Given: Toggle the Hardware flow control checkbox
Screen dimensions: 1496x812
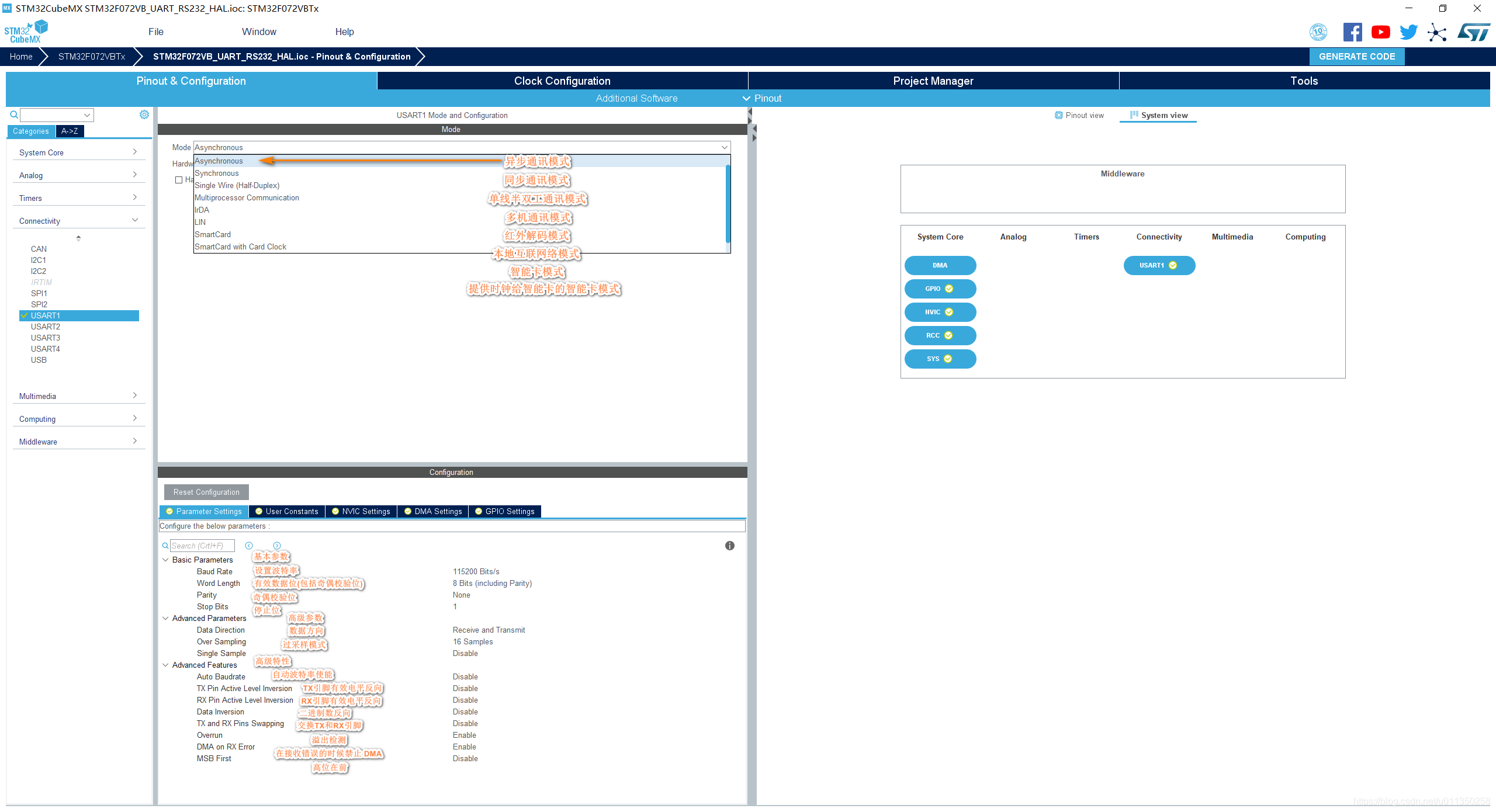Looking at the screenshot, I should [x=179, y=180].
